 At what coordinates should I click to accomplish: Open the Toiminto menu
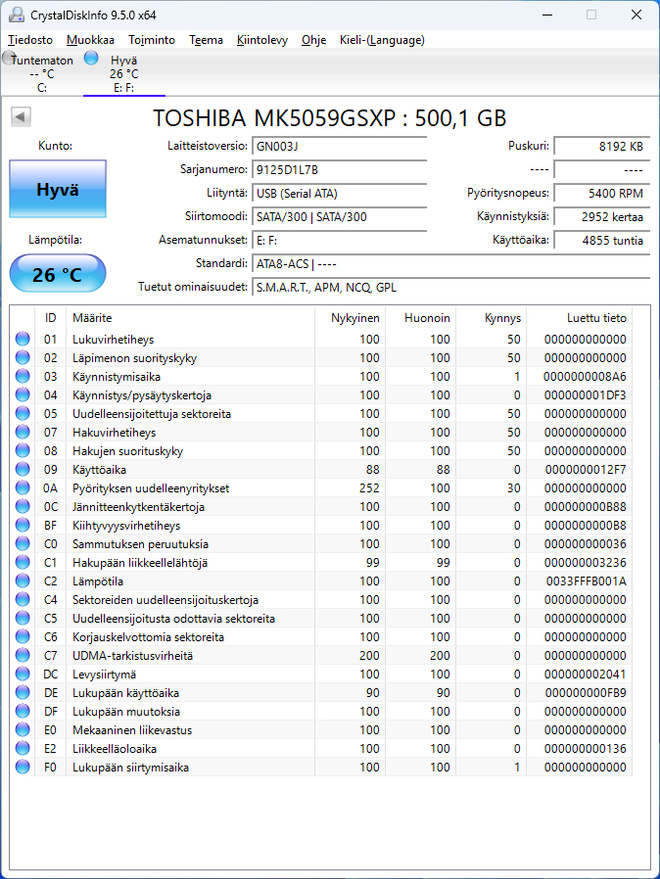click(151, 40)
